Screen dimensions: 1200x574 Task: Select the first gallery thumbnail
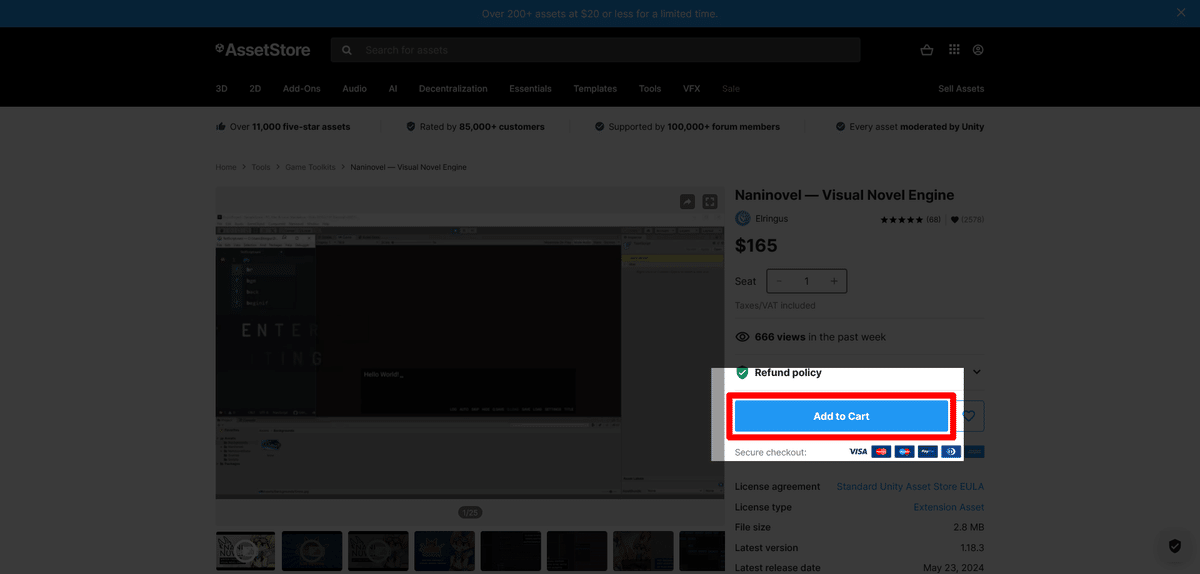[x=246, y=551]
